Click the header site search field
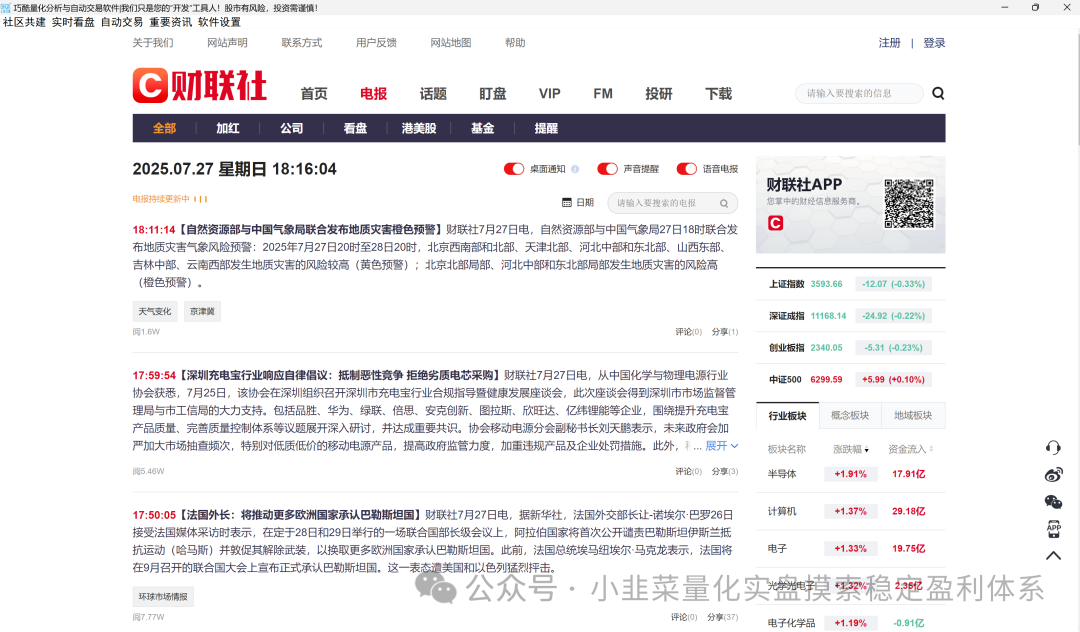1080x632 pixels. 858,93
